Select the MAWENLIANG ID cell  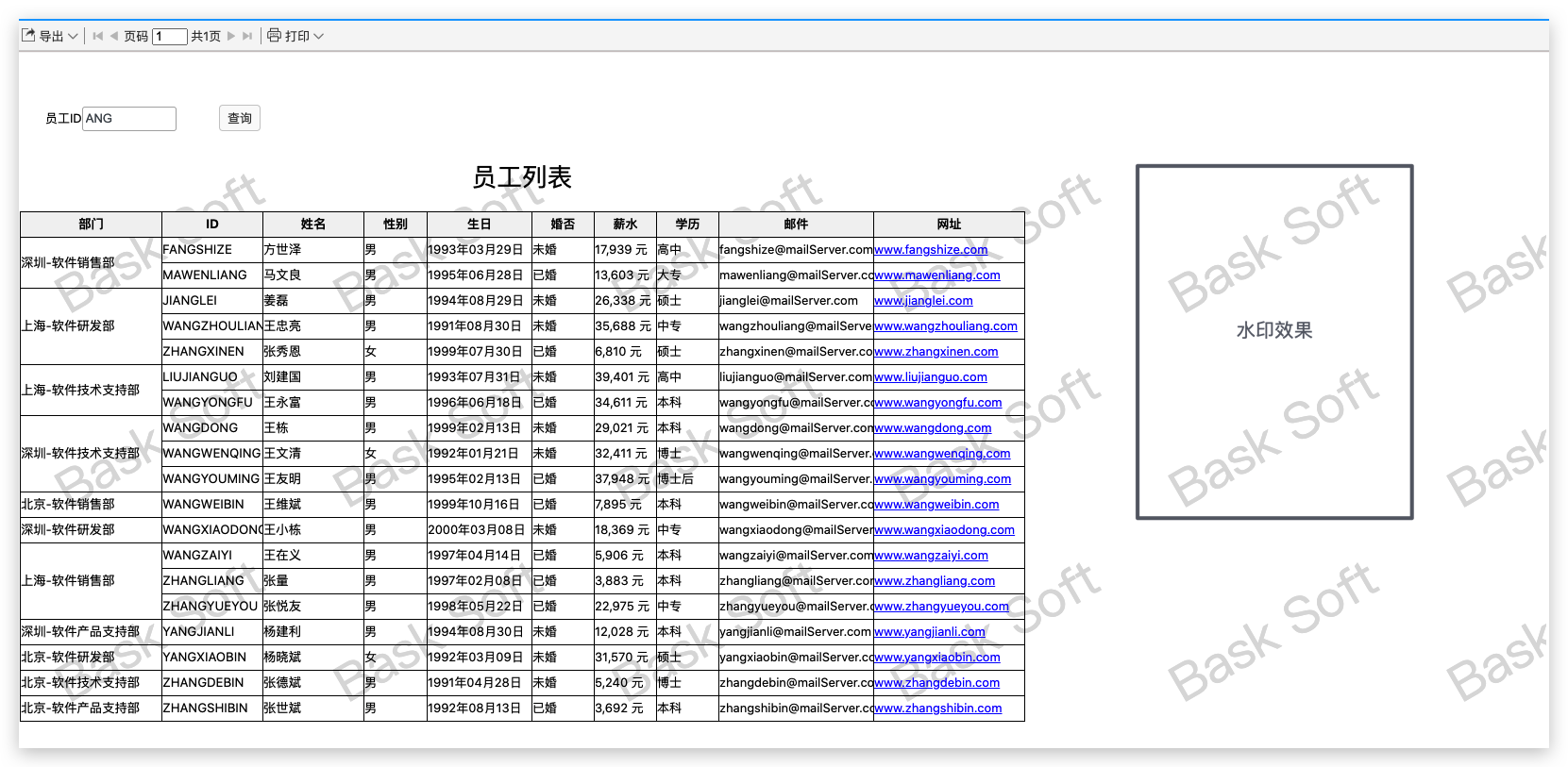212,275
